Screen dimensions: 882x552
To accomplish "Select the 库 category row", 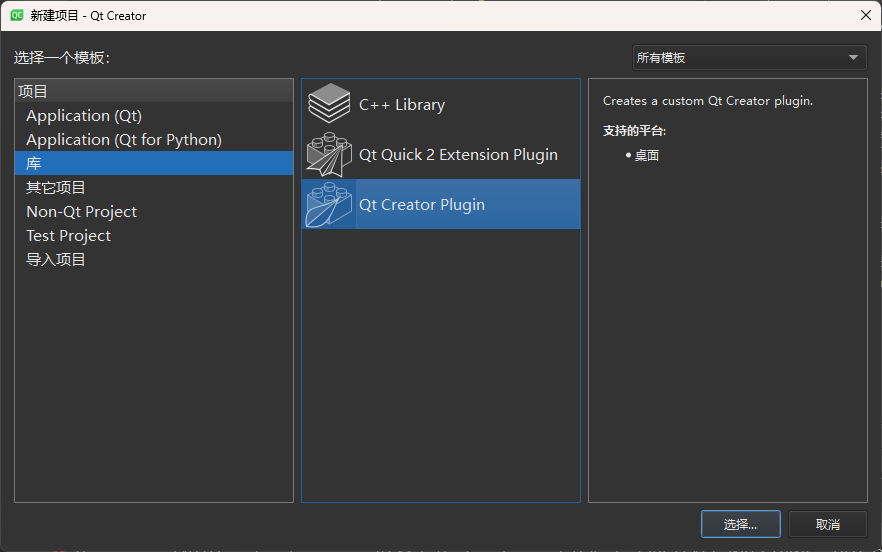I will coord(154,163).
